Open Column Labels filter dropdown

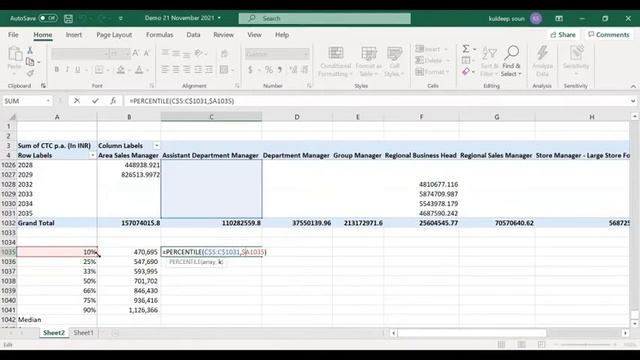(156, 146)
